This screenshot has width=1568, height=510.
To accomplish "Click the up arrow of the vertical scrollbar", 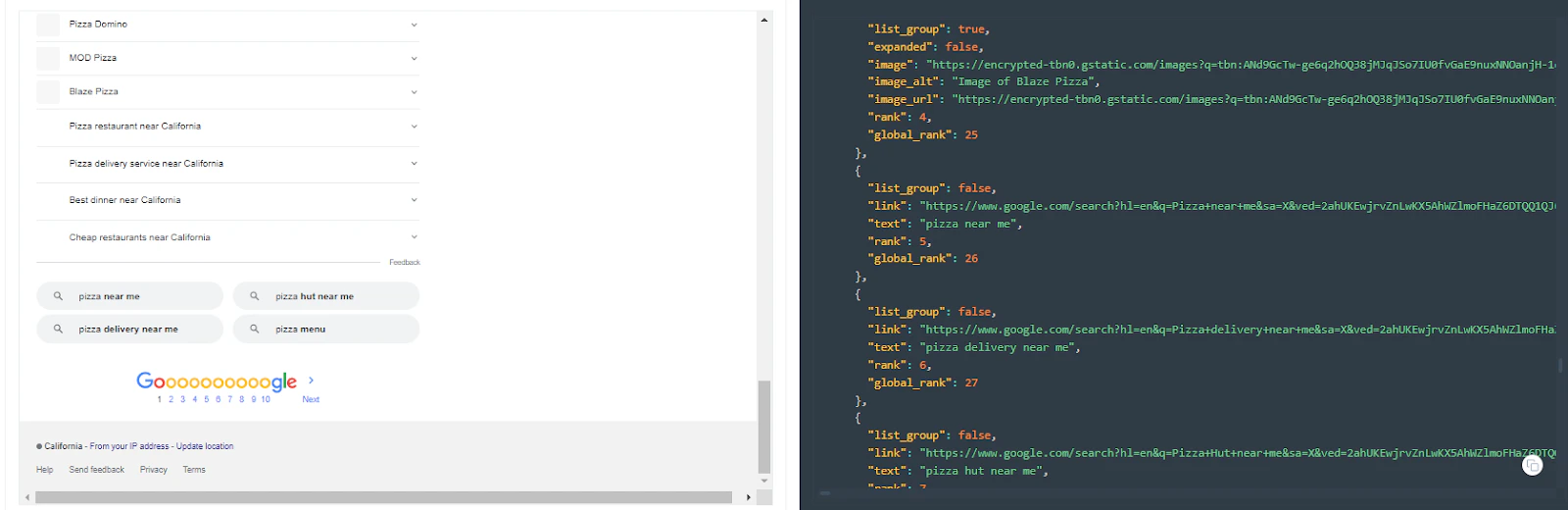I will coord(764,20).
